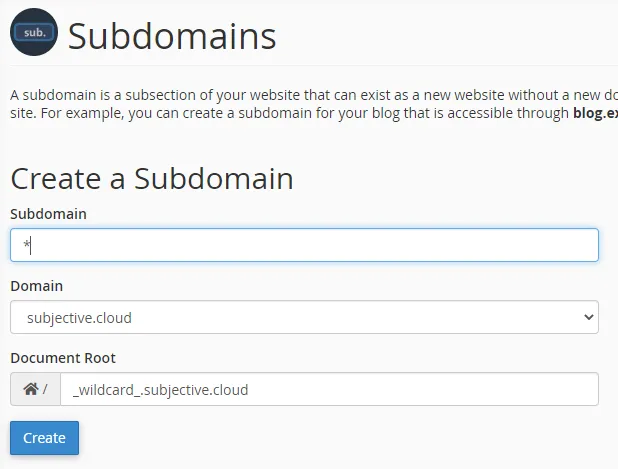The height and width of the screenshot is (469, 618).
Task: Open the Domain dropdown
Action: click(304, 318)
